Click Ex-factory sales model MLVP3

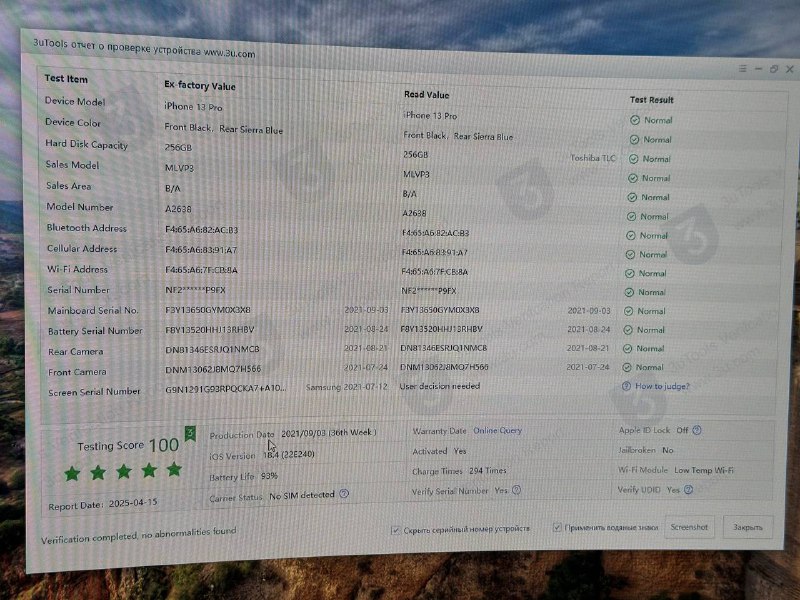tap(179, 168)
